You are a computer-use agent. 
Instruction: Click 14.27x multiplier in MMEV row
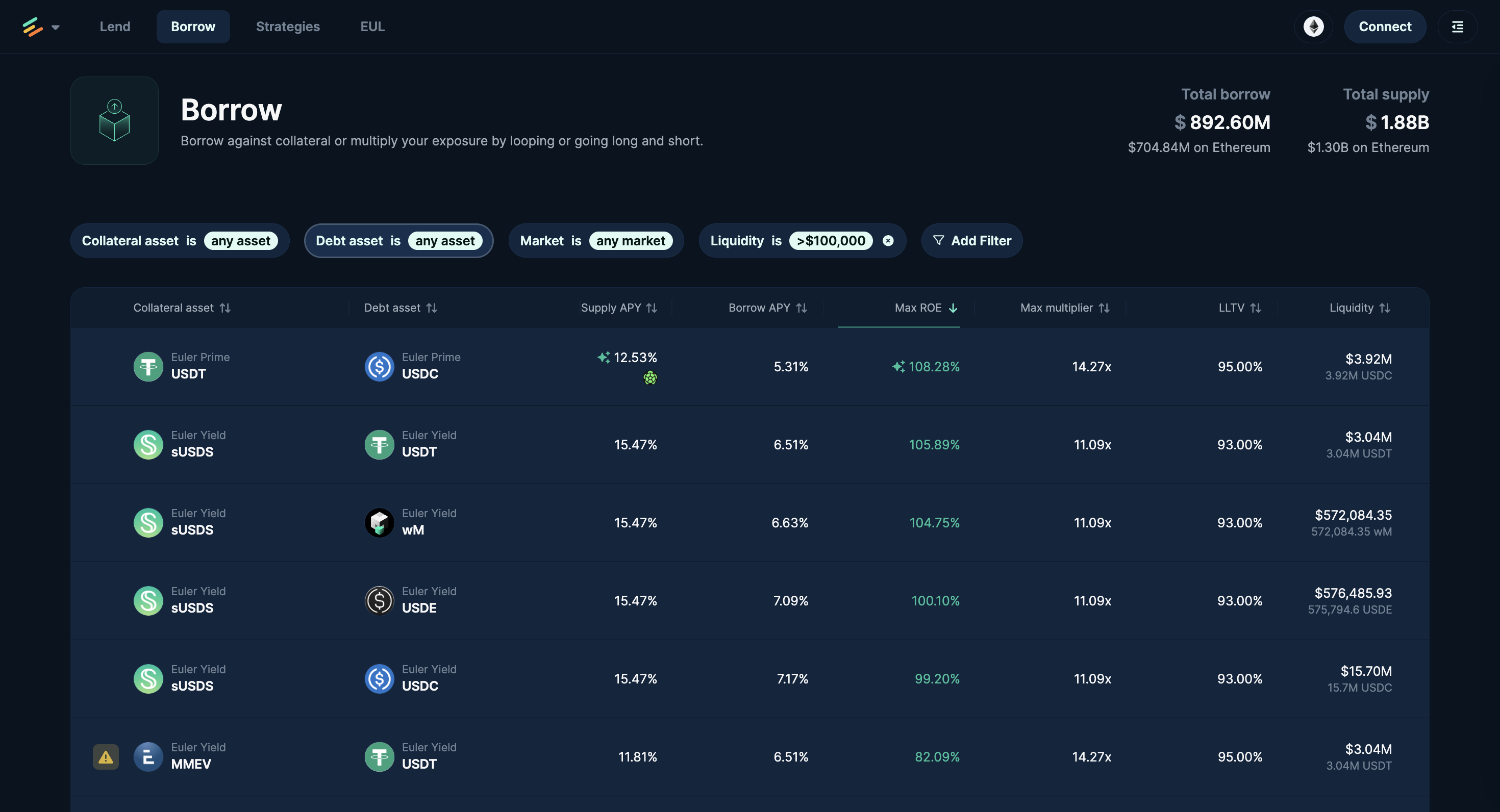[x=1091, y=756]
